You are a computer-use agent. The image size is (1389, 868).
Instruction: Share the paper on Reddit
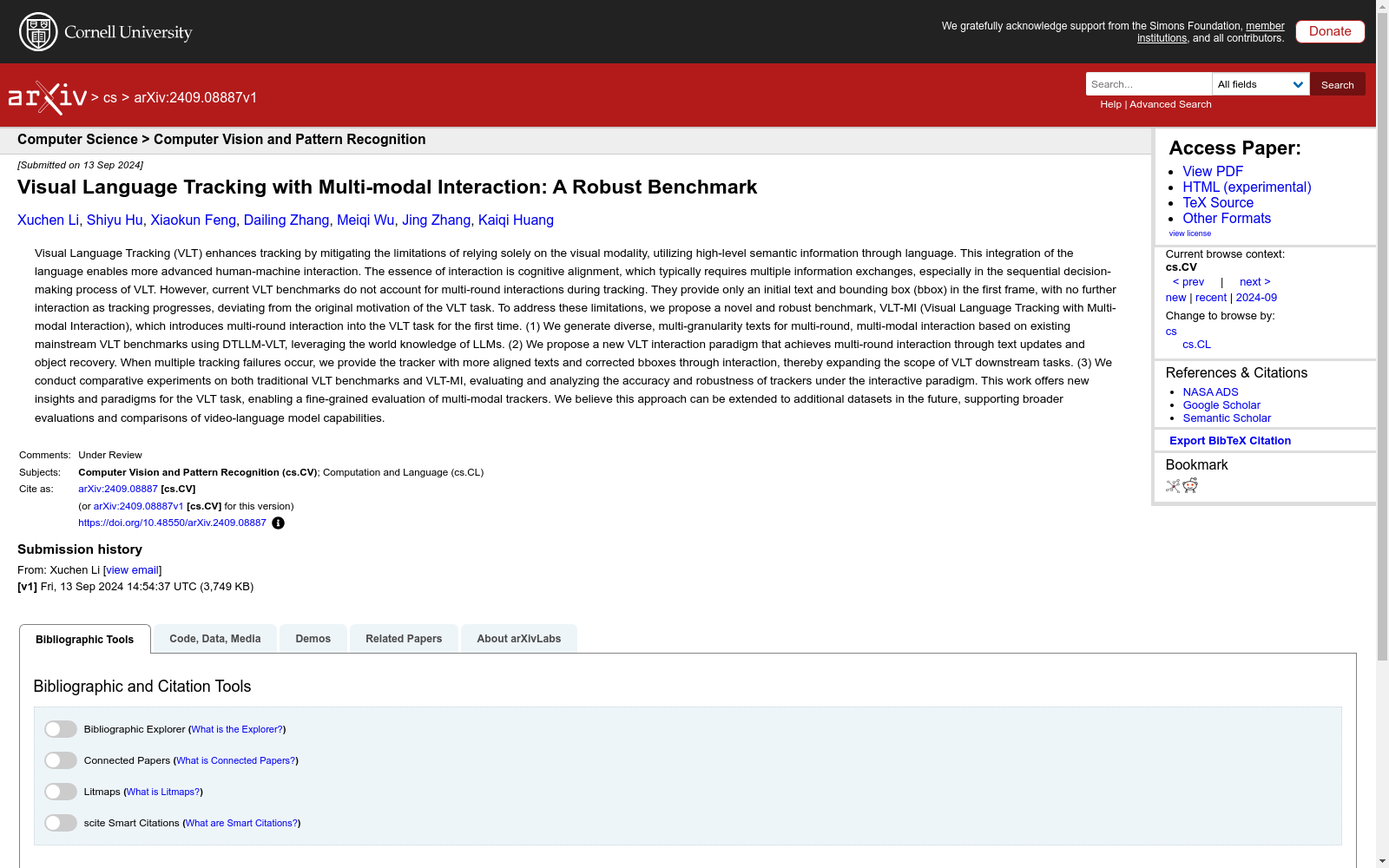coord(1190,486)
